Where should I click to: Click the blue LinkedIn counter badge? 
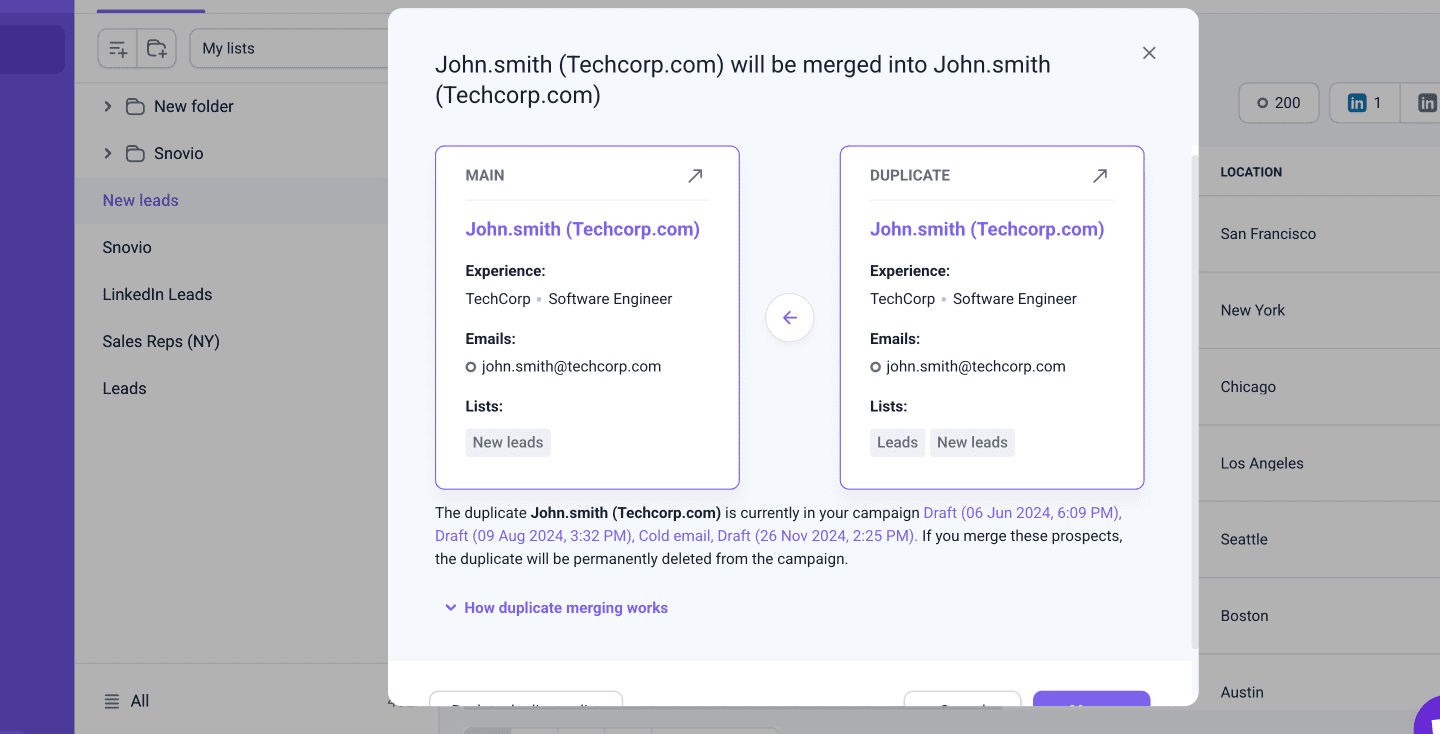pos(1364,103)
